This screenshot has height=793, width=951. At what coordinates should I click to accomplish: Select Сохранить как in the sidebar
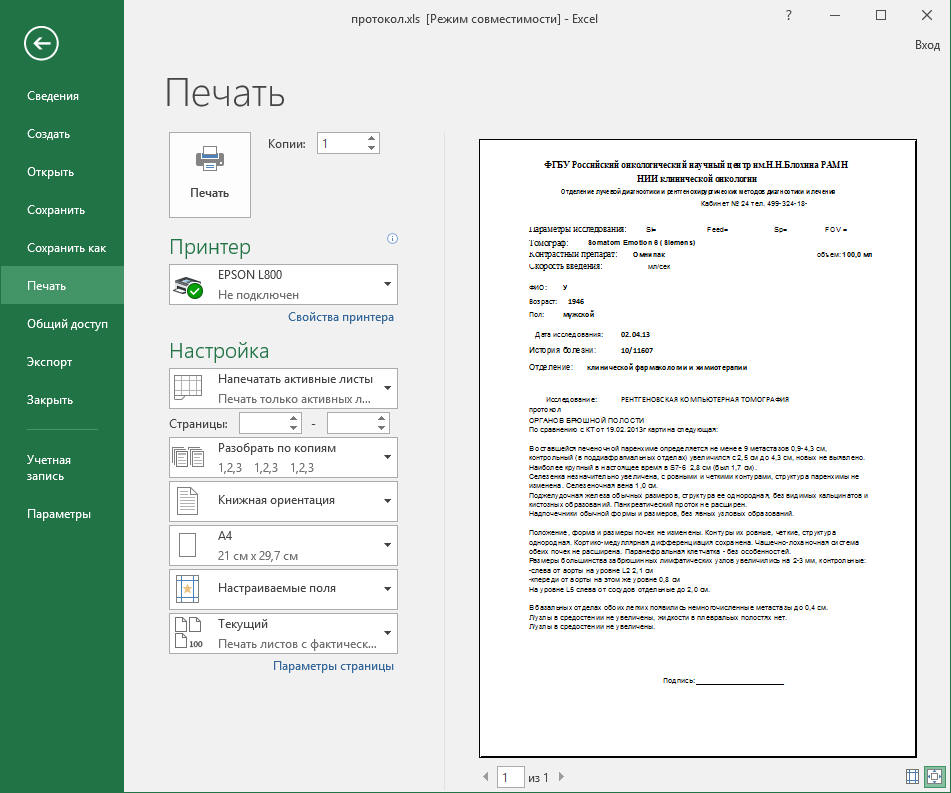(66, 248)
